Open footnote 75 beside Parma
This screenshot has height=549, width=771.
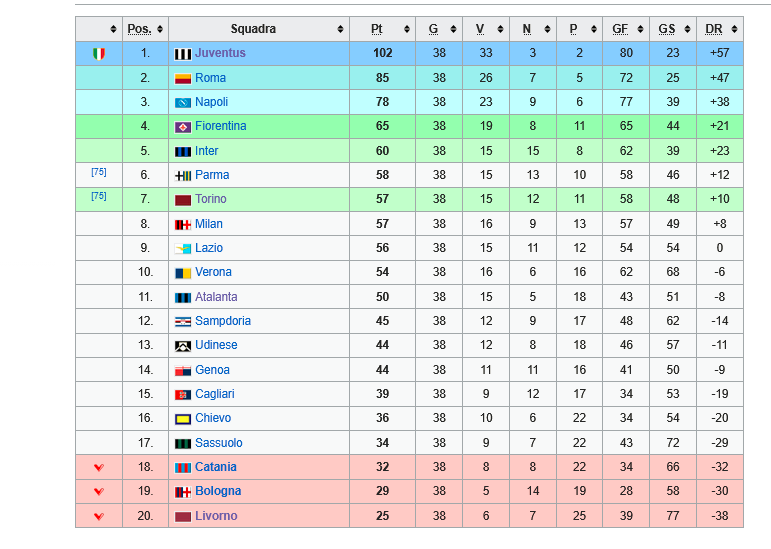(x=98, y=172)
